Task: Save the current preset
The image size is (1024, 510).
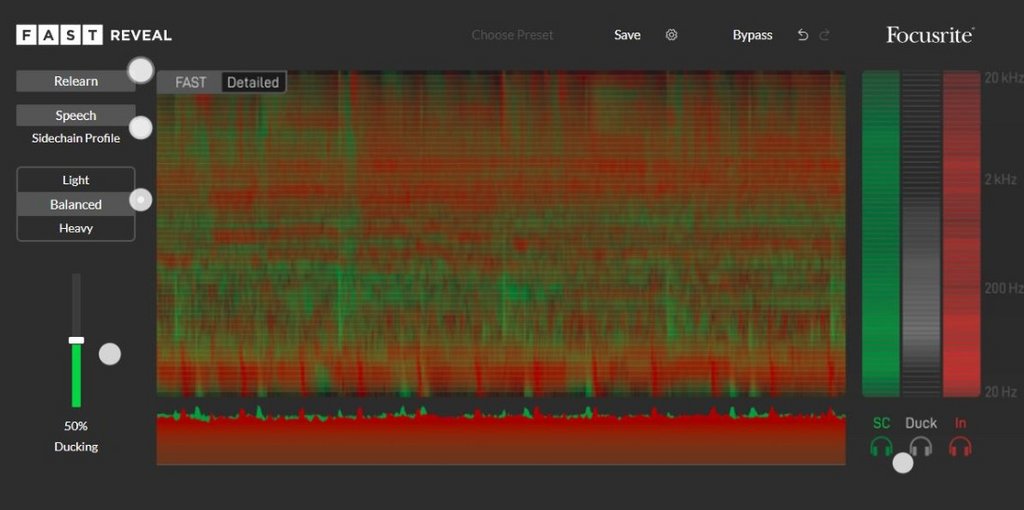Action: [627, 35]
